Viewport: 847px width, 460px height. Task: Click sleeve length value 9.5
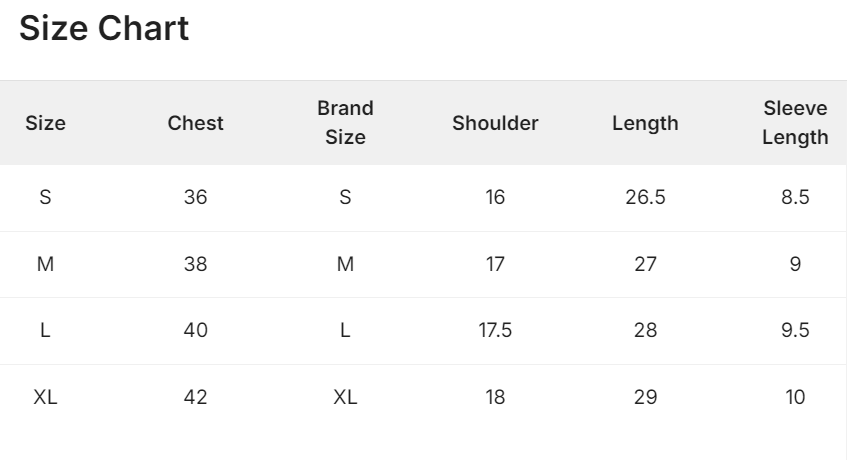point(795,330)
